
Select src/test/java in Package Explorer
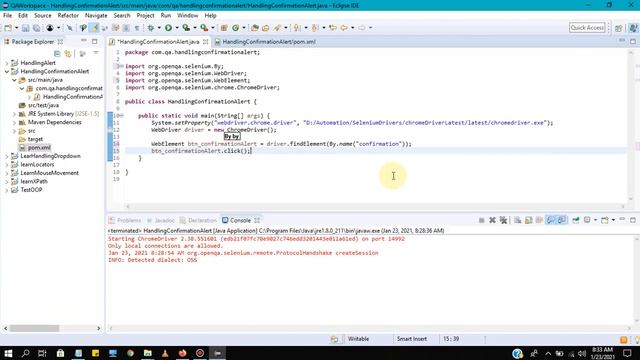(x=43, y=105)
